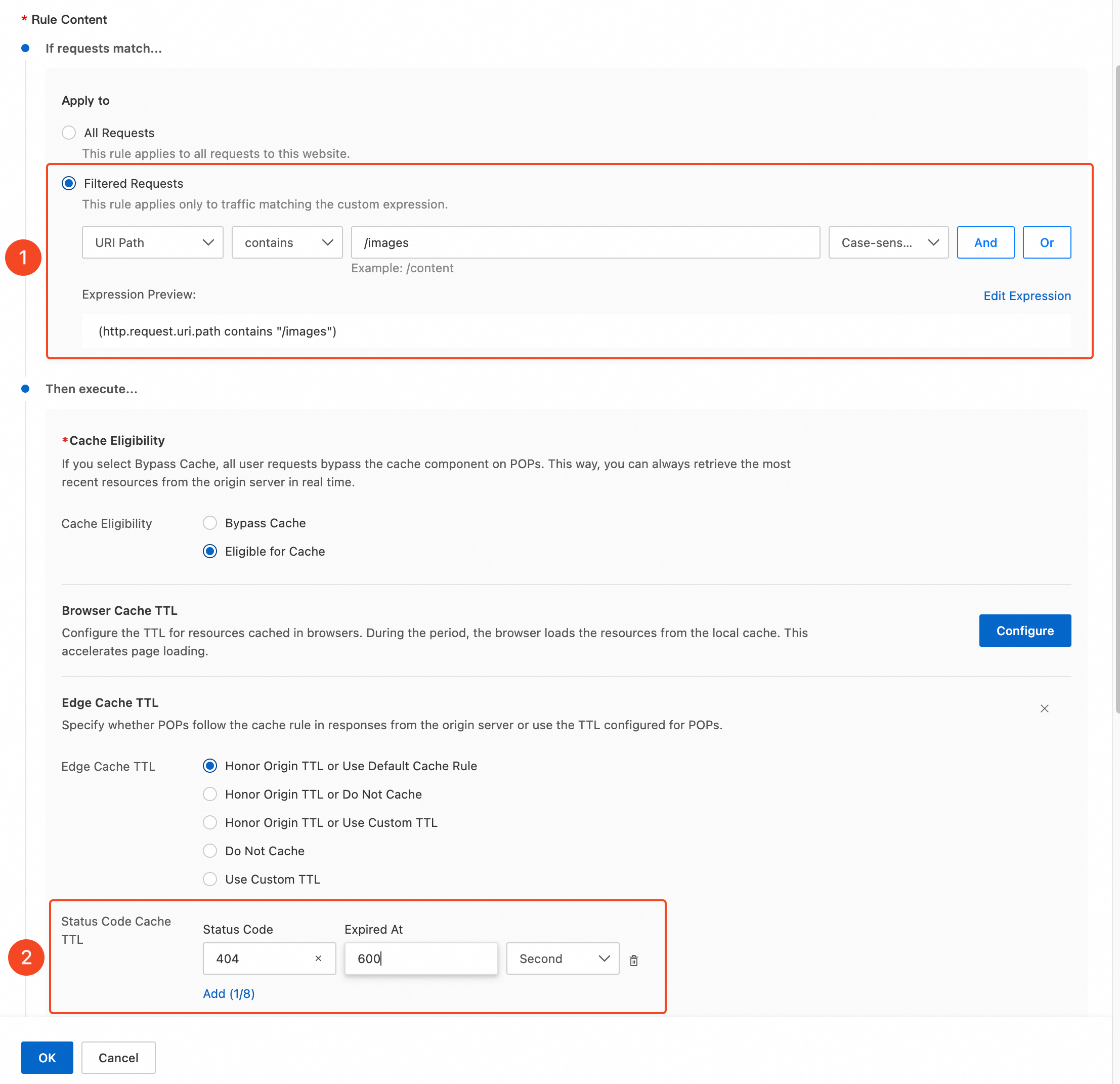This screenshot has width=1120, height=1084.
Task: Select Use Custom TTL radio button
Action: tap(210, 879)
